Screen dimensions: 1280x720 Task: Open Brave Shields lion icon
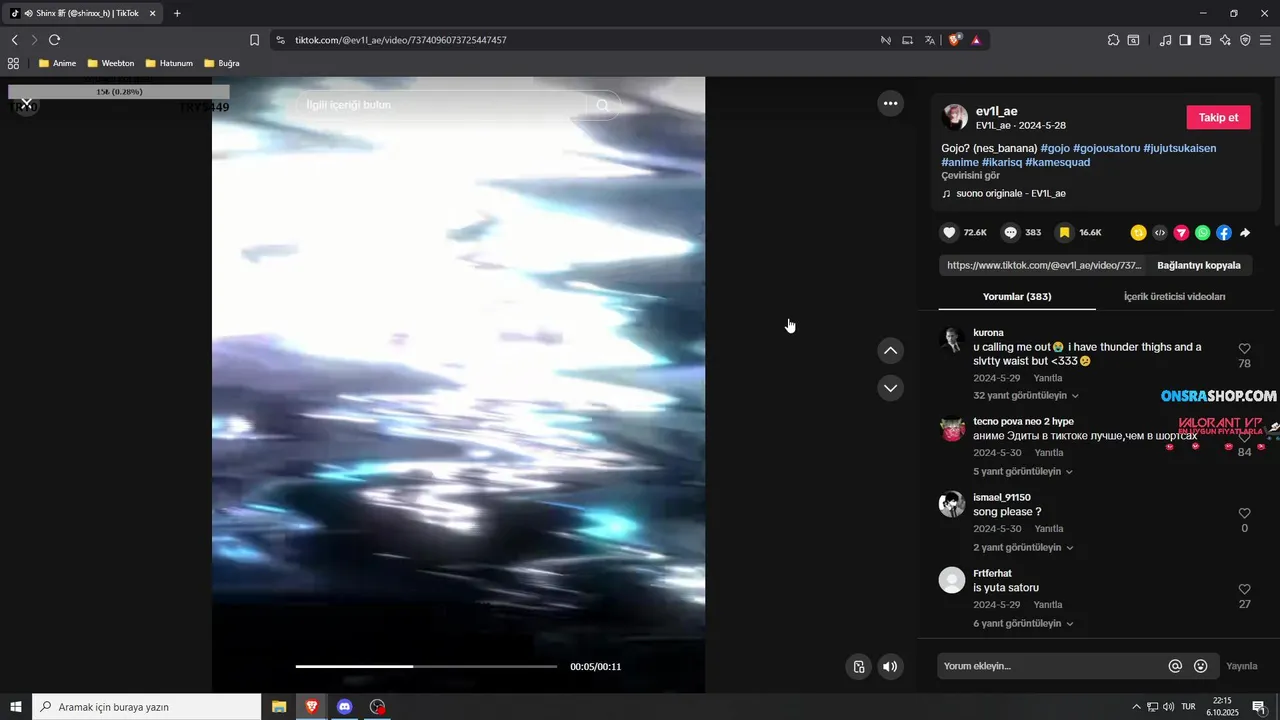[954, 40]
